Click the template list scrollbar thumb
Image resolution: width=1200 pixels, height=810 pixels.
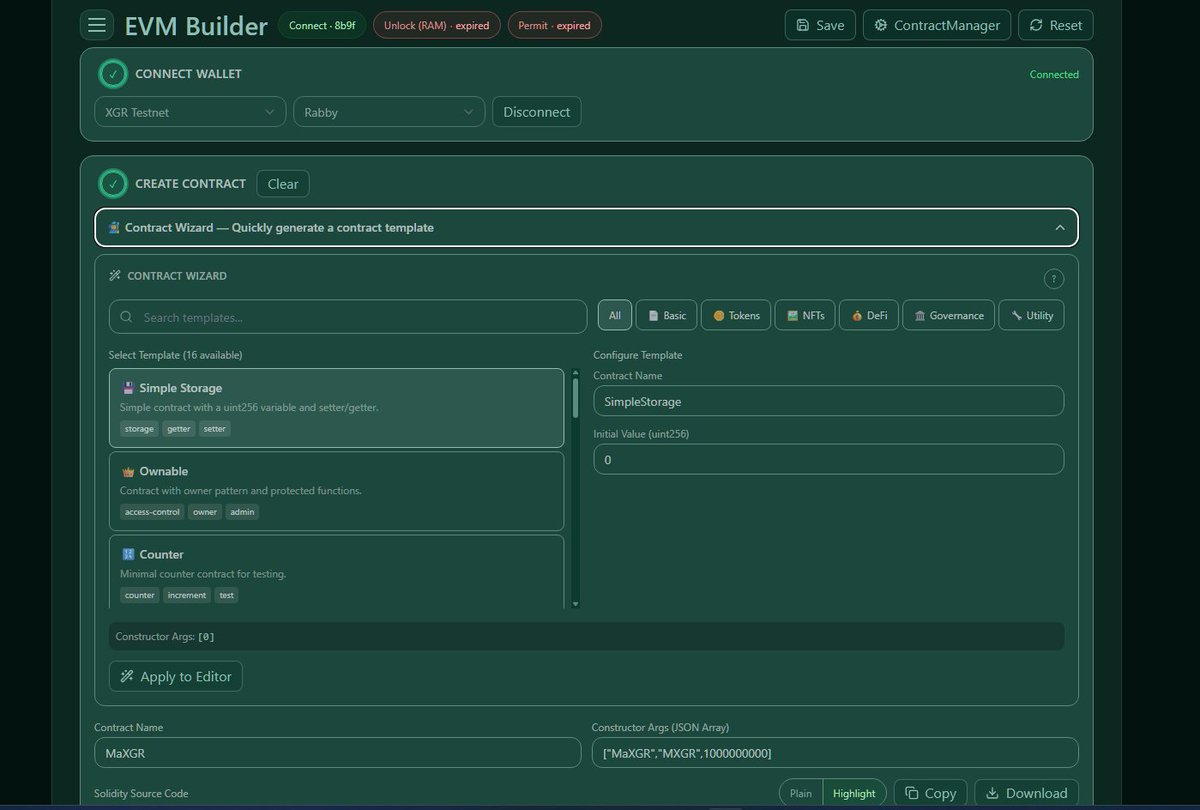575,398
